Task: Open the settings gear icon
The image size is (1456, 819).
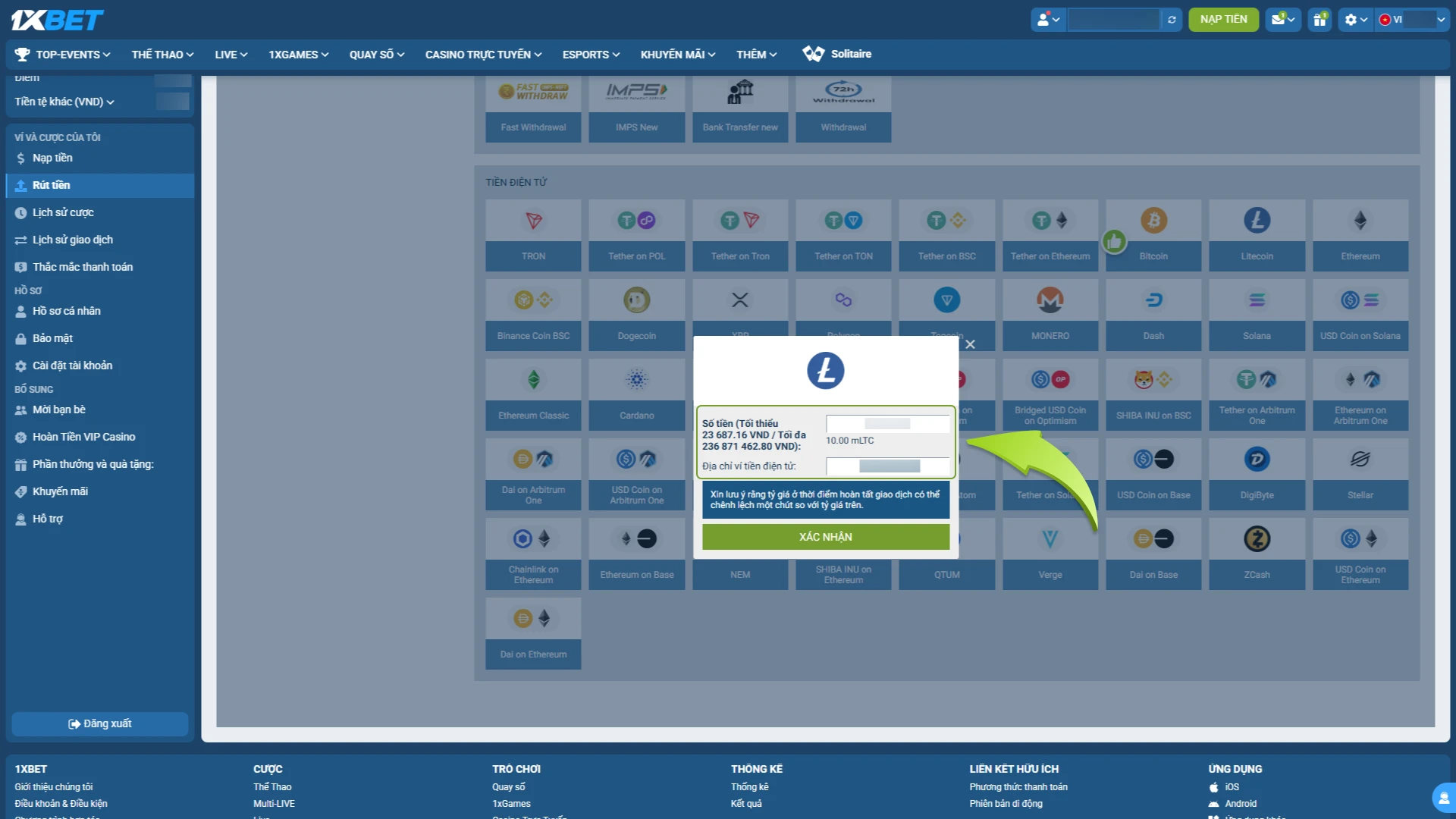Action: click(x=1355, y=20)
